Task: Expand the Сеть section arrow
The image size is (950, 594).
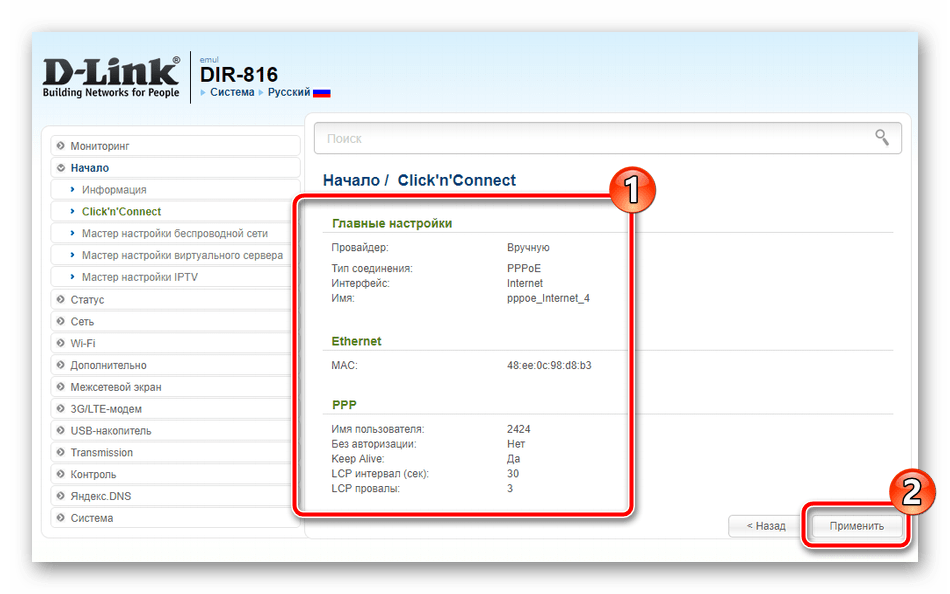Action: [x=61, y=321]
